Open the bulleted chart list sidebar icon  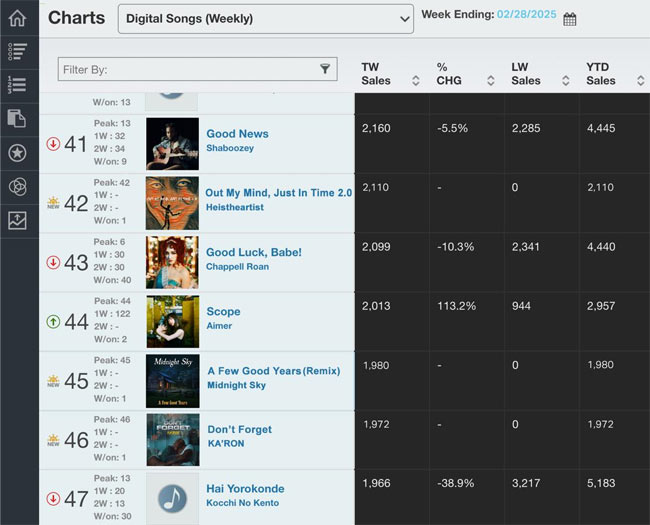tap(17, 52)
